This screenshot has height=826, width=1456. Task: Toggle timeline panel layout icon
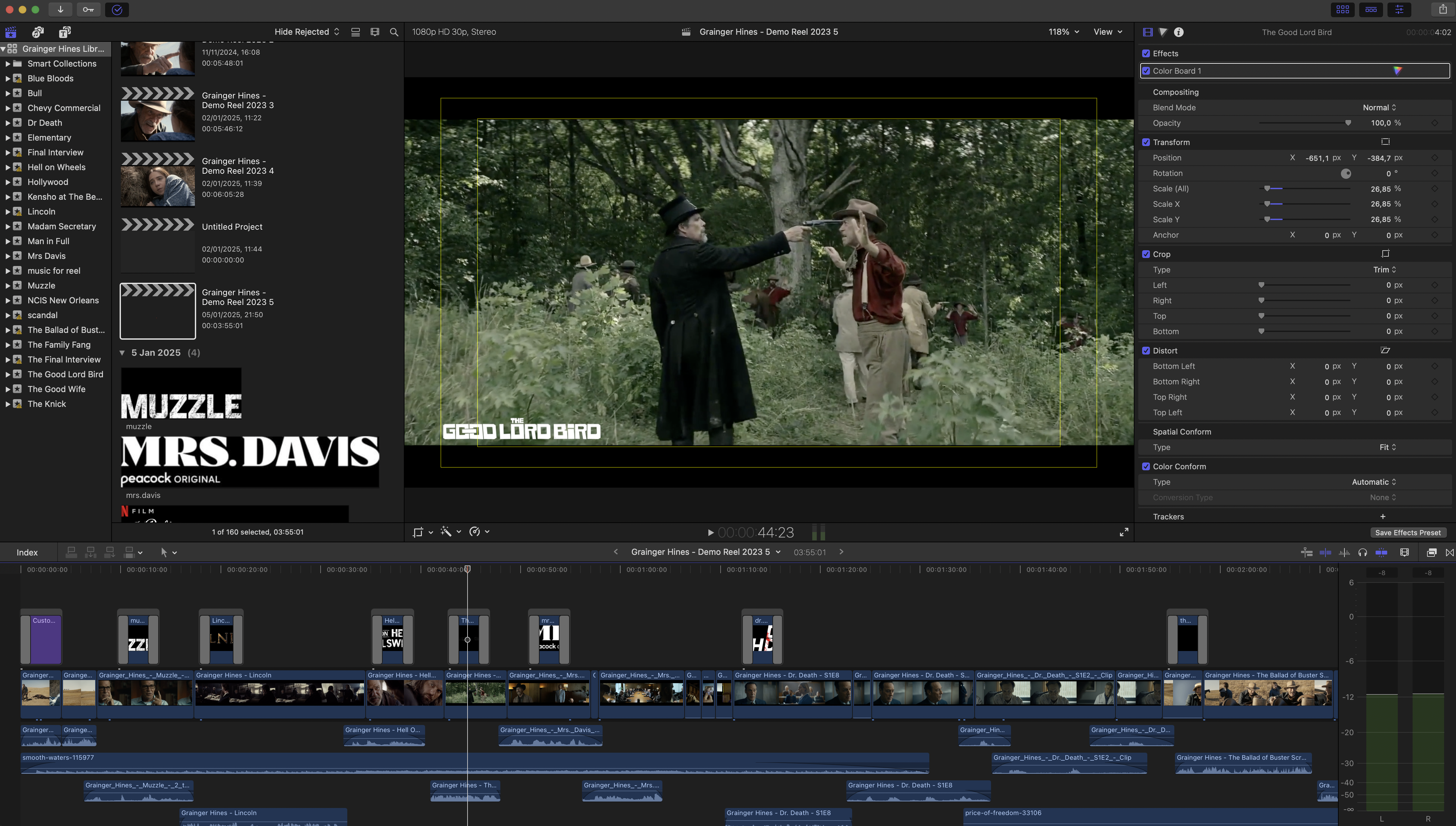1371,10
